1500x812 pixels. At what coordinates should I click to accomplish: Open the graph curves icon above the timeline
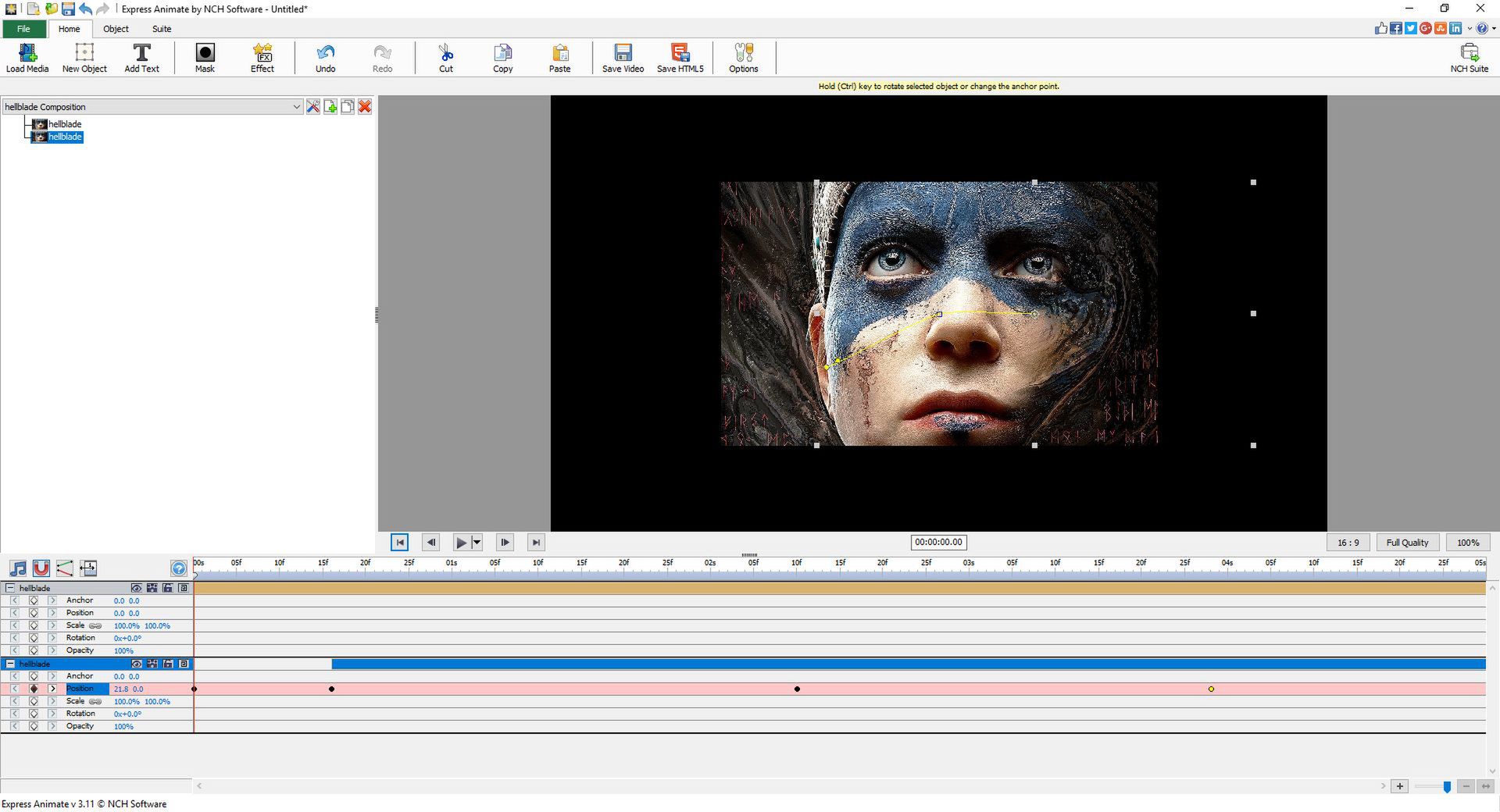coord(65,568)
